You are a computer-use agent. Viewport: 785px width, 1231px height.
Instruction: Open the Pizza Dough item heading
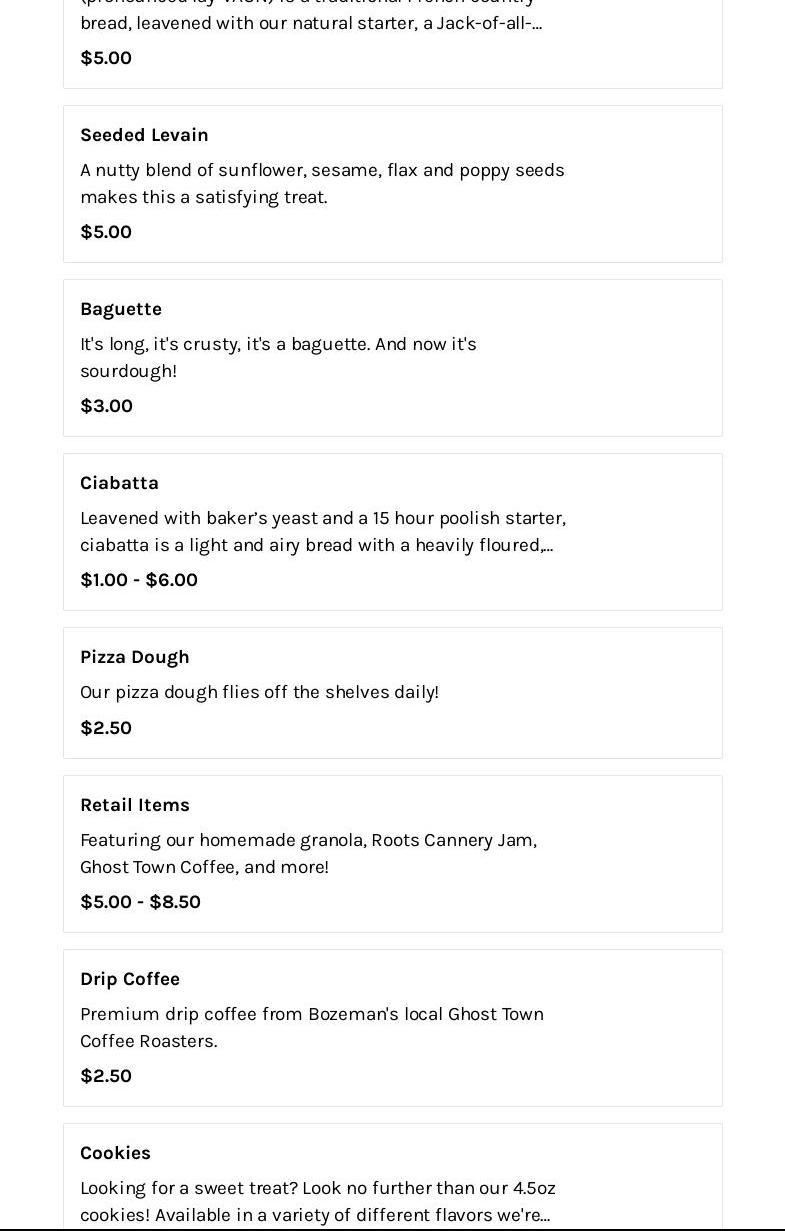[x=134, y=657]
